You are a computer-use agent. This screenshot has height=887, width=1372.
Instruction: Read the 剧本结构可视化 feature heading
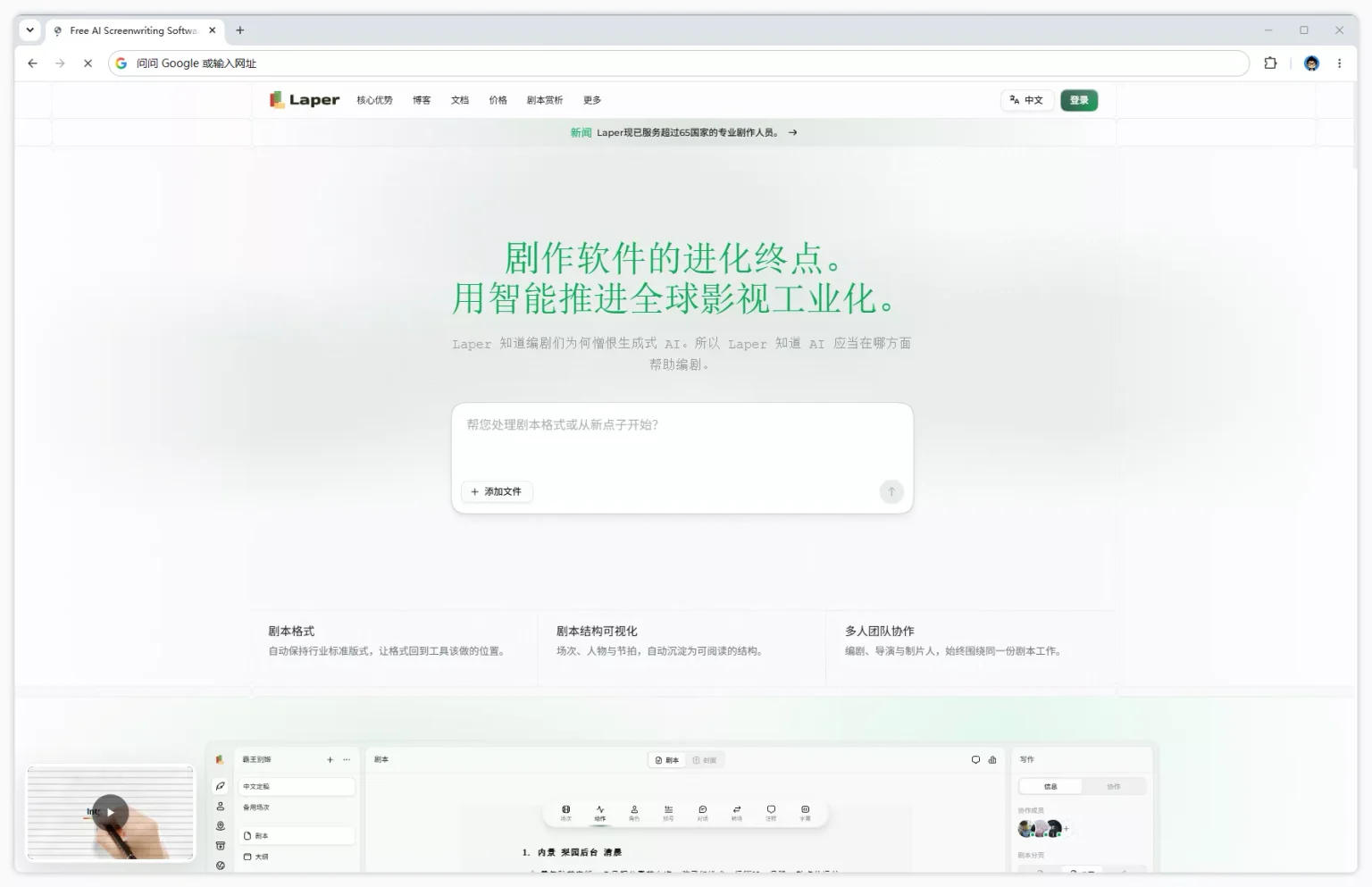(597, 632)
